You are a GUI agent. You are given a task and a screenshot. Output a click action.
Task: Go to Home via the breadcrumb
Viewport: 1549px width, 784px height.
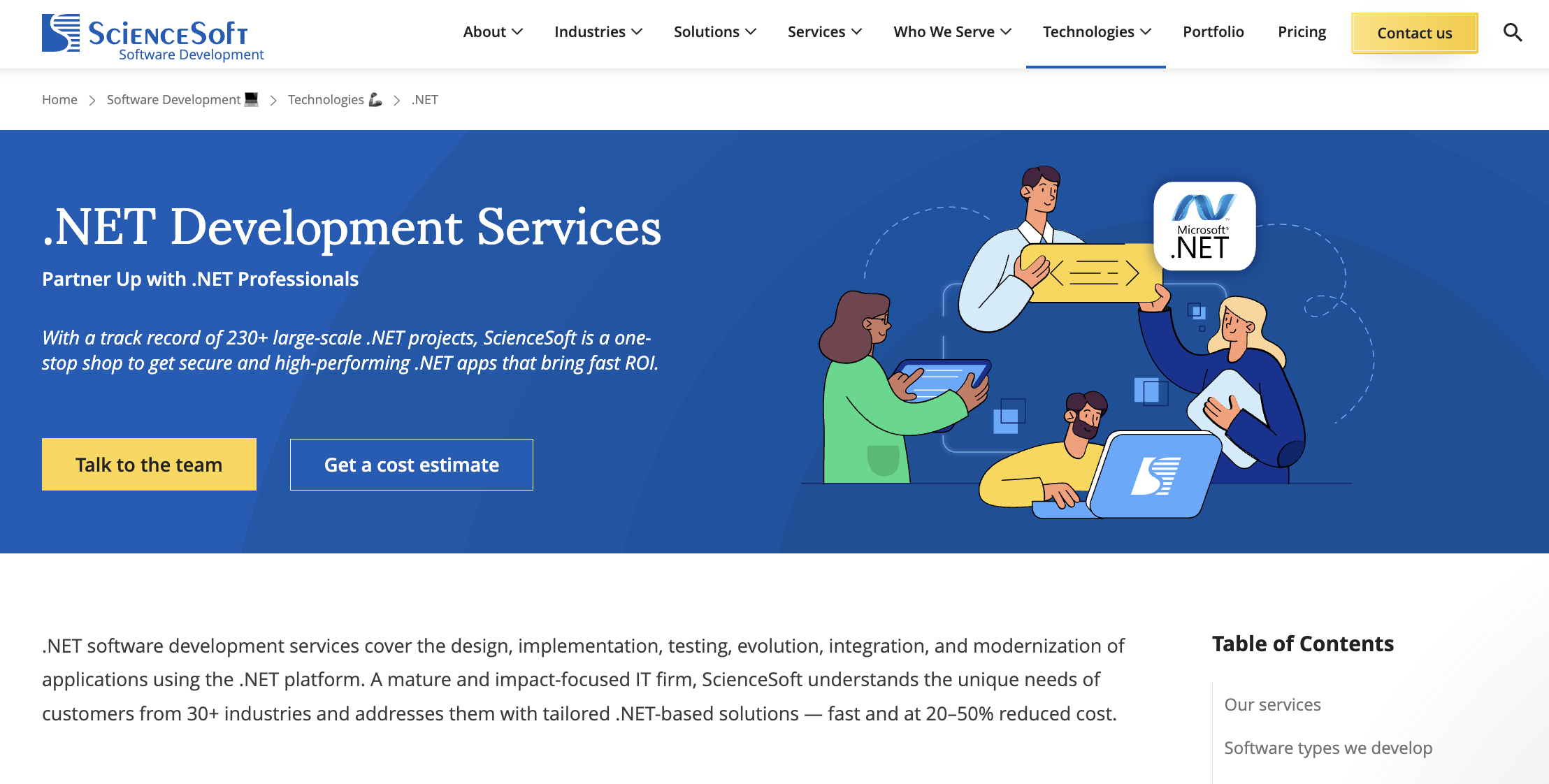59,99
